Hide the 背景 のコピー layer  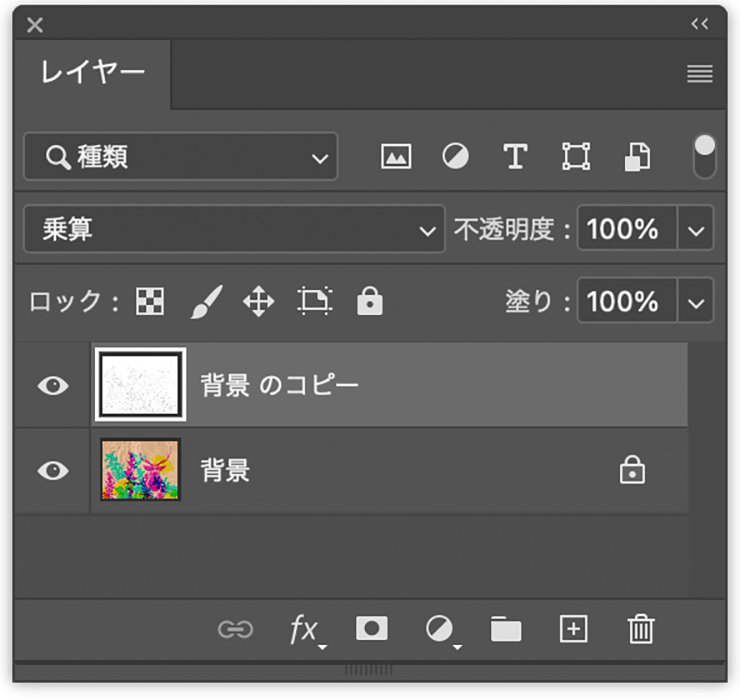pyautogui.click(x=52, y=385)
